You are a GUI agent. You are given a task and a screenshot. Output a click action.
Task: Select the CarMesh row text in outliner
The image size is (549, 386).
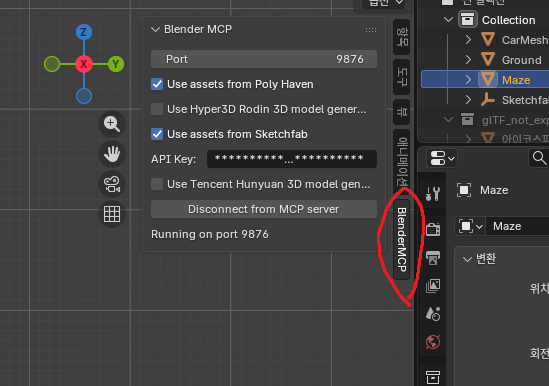[x=525, y=40]
